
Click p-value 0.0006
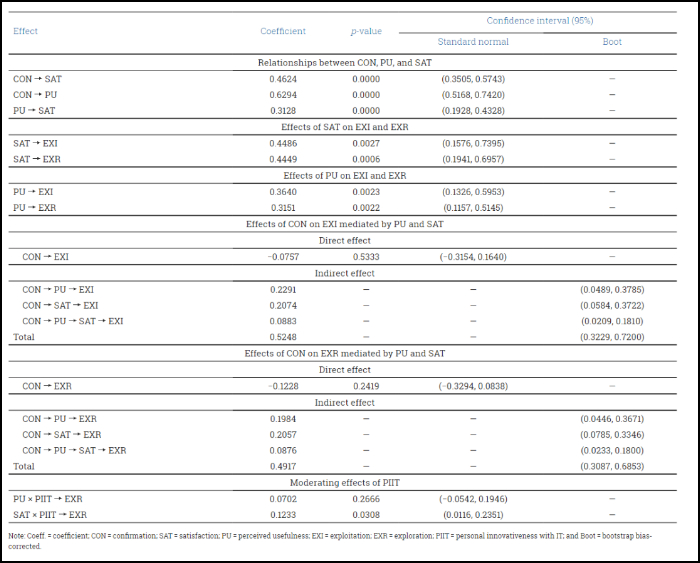366,159
